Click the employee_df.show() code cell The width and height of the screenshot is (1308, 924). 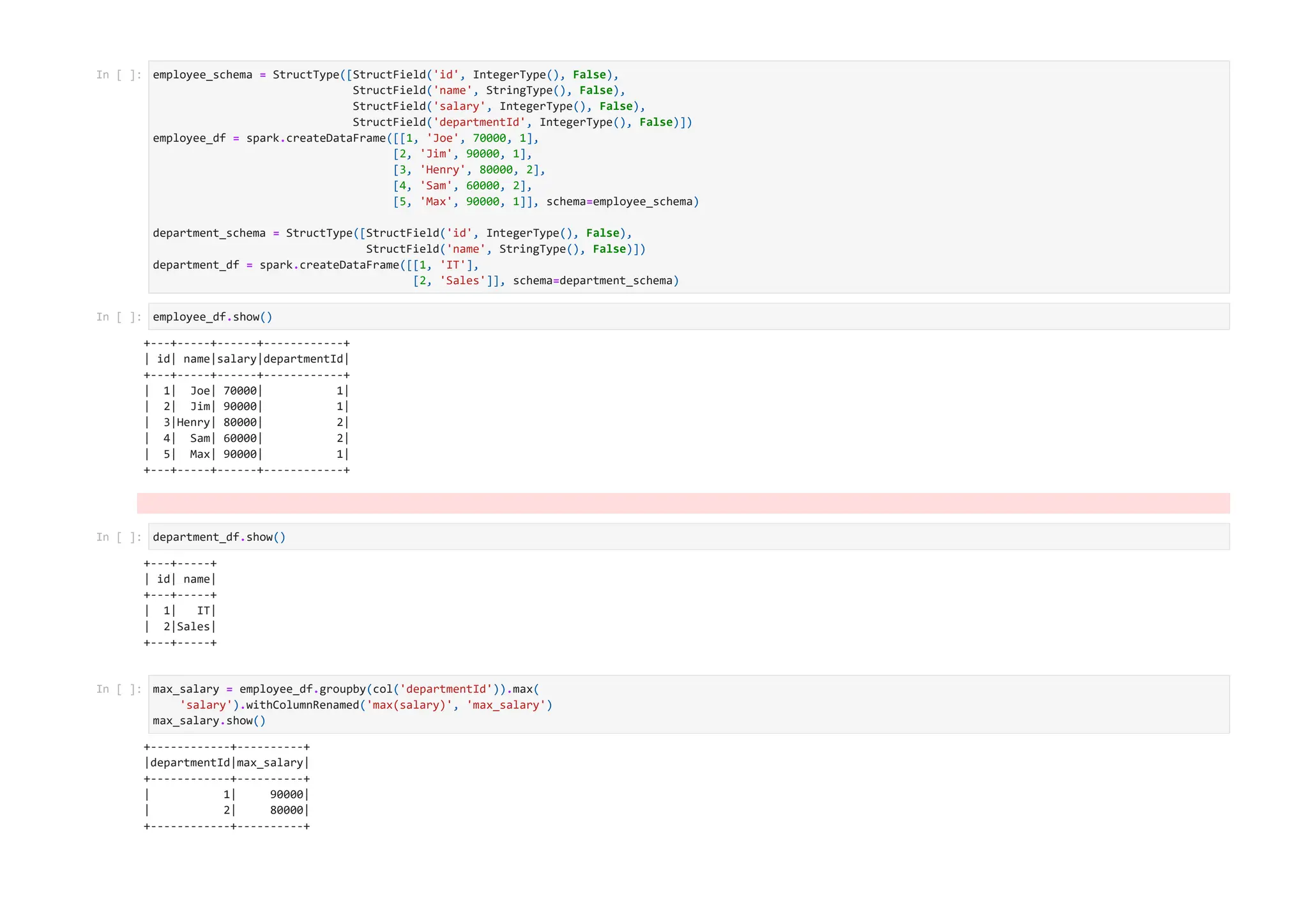point(688,317)
